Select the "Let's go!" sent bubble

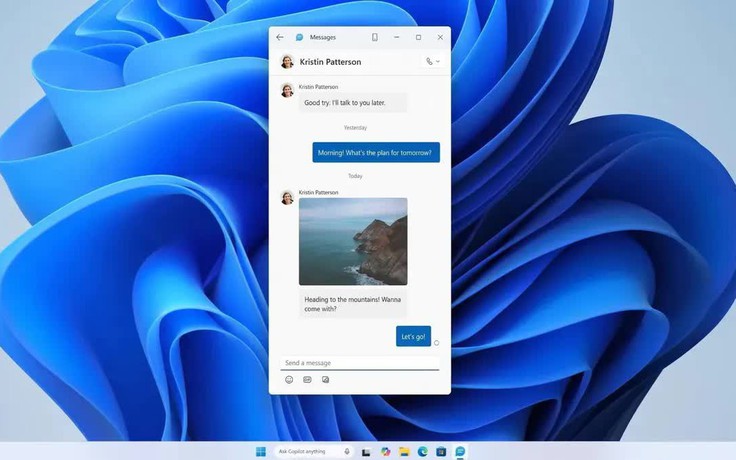pos(413,337)
